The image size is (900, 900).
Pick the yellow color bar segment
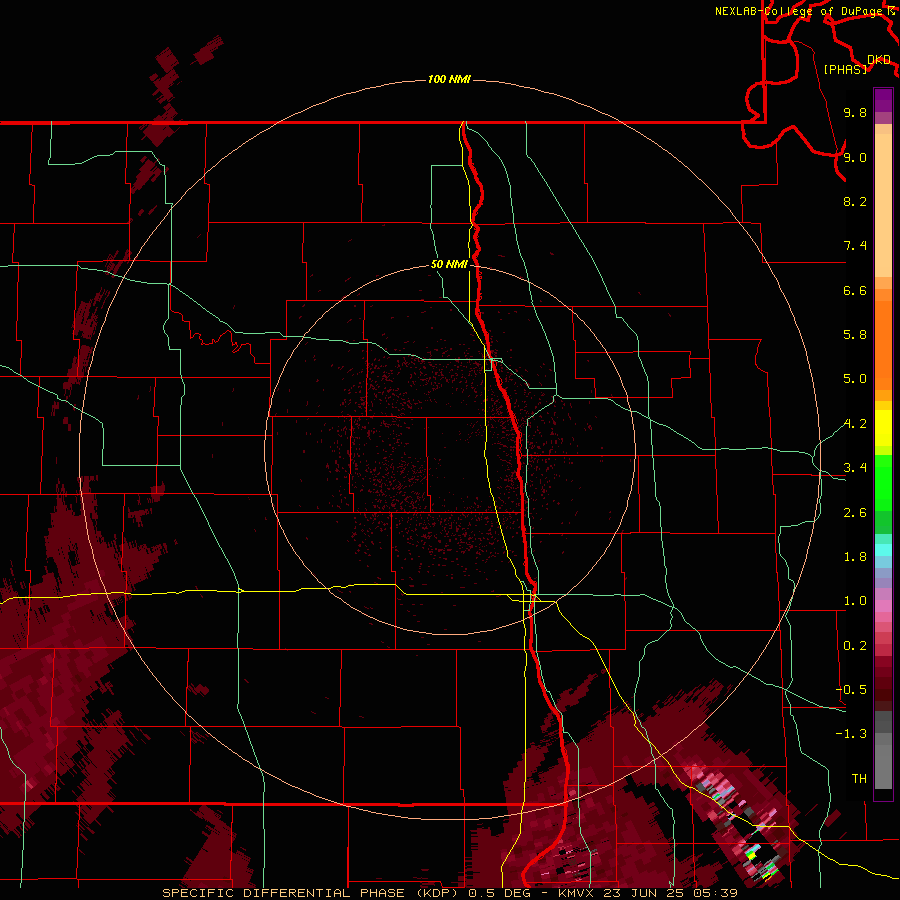coord(883,428)
